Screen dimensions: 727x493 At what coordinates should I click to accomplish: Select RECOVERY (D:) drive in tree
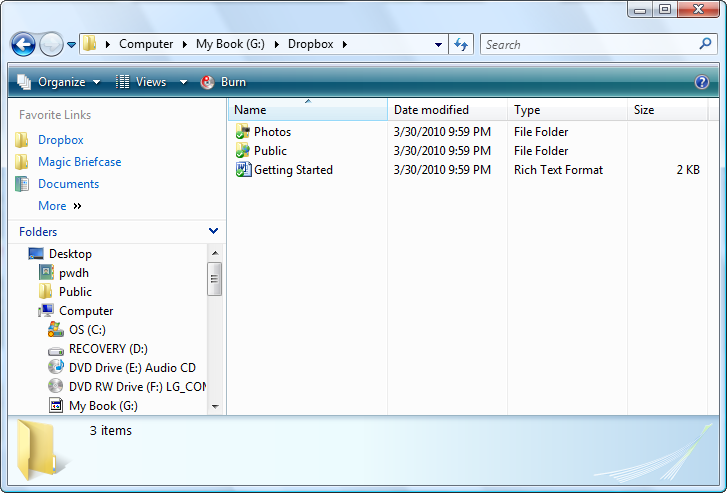coord(108,349)
